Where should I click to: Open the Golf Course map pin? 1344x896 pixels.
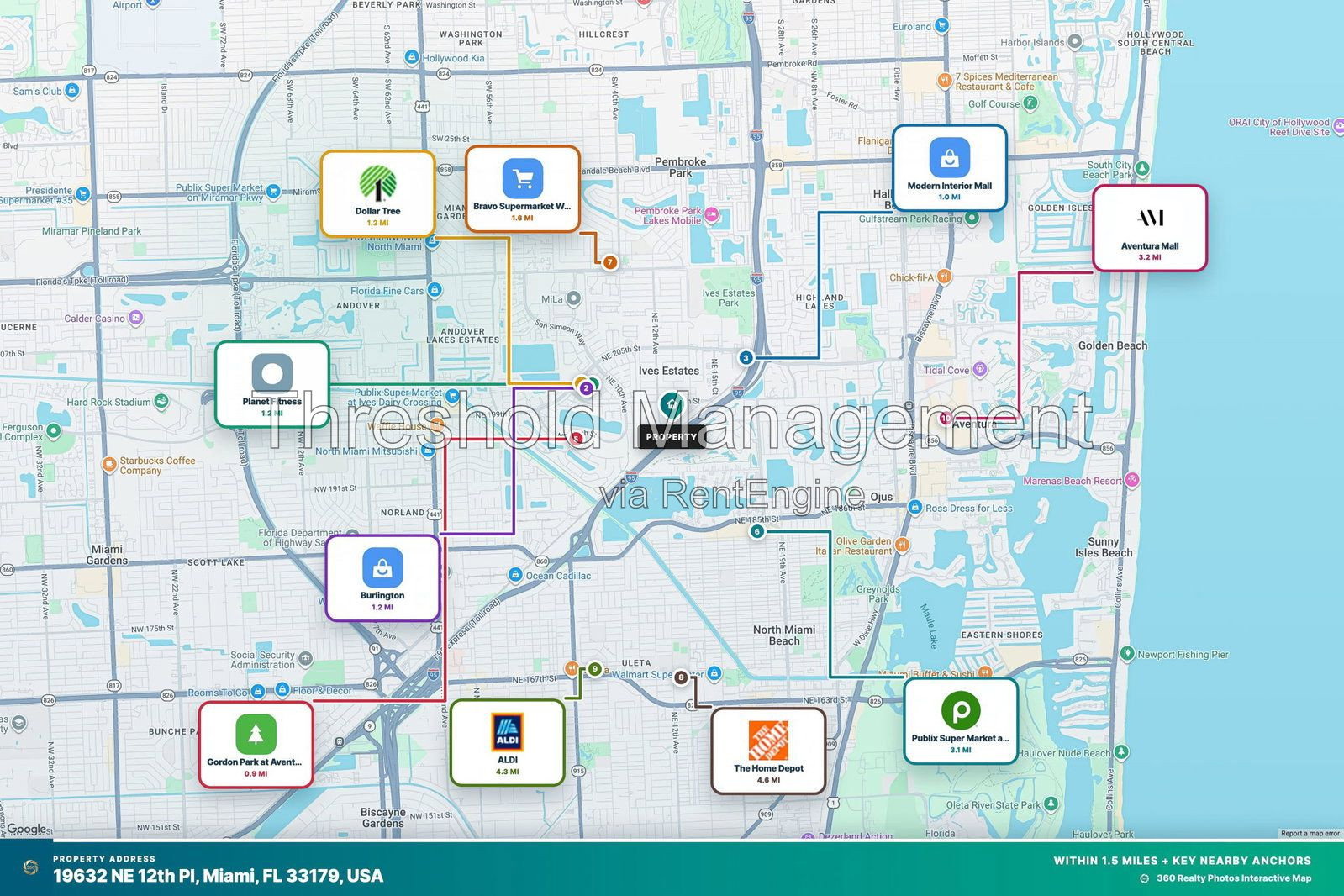coord(1030,104)
